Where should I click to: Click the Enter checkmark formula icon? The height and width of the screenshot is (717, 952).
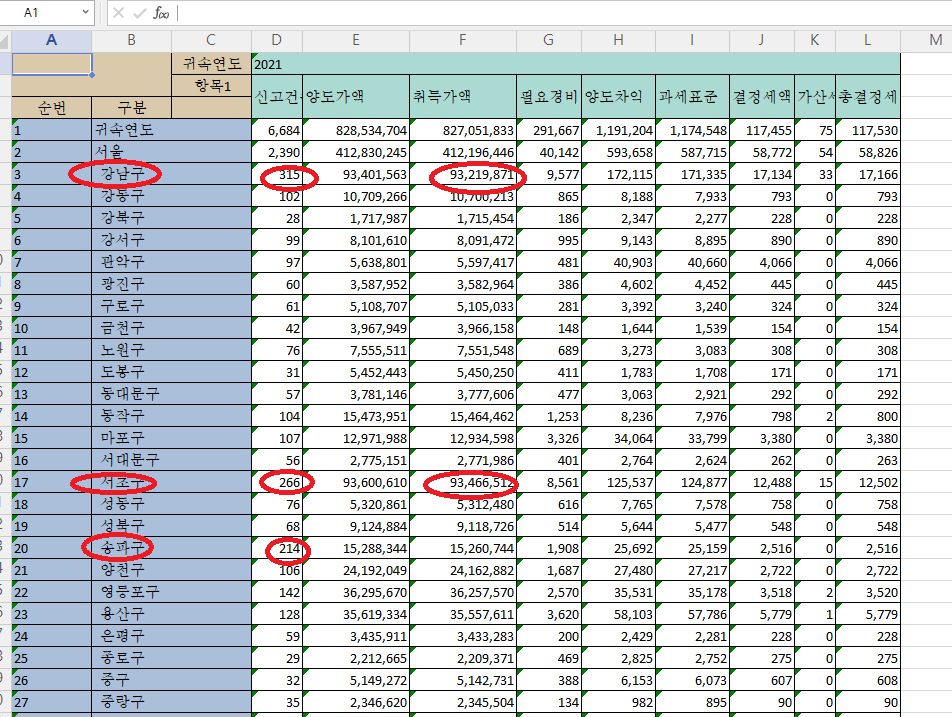[139, 13]
